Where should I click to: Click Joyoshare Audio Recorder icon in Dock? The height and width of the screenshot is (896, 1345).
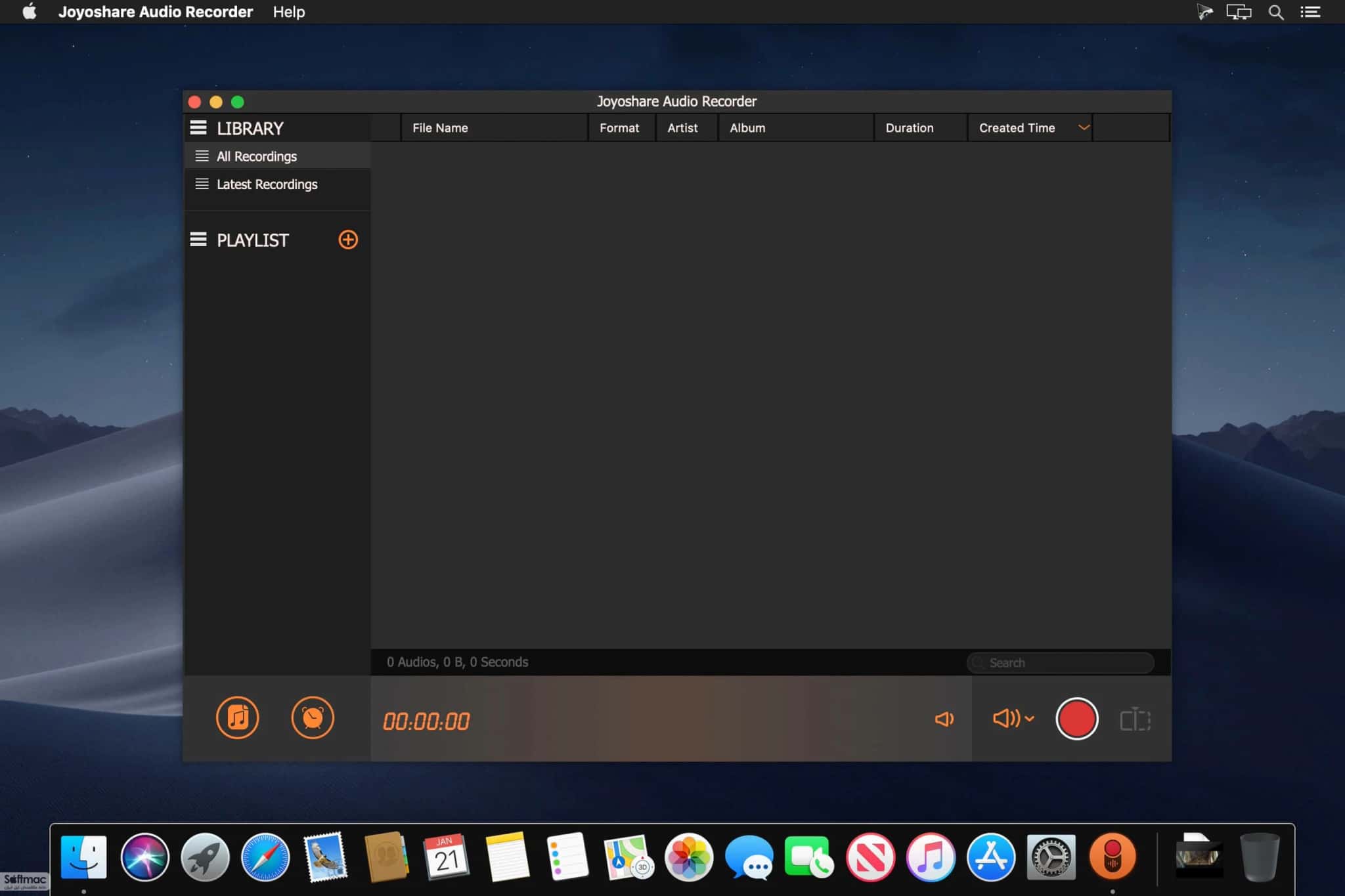1112,857
